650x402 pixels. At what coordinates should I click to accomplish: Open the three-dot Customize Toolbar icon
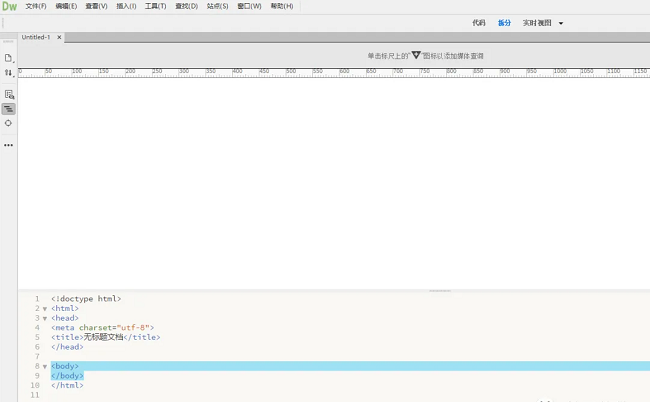9,145
